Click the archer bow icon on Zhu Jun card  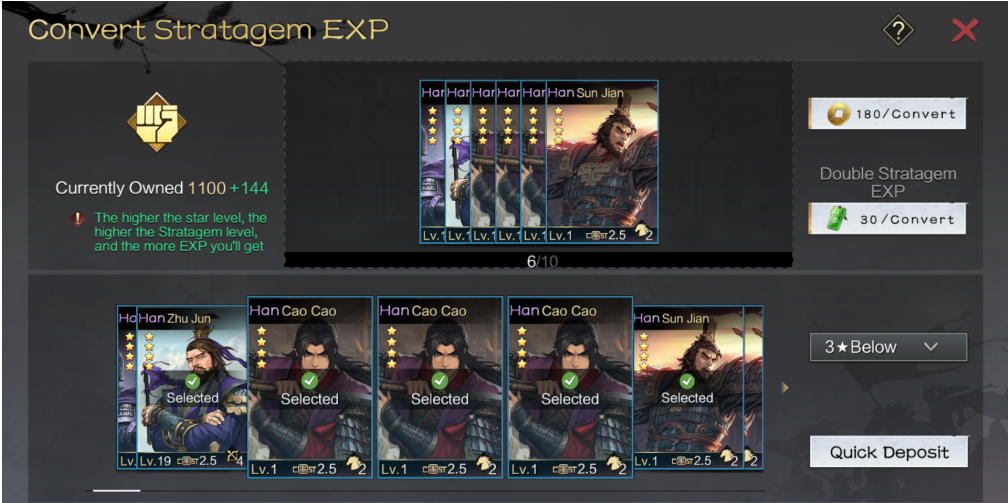pos(231,459)
